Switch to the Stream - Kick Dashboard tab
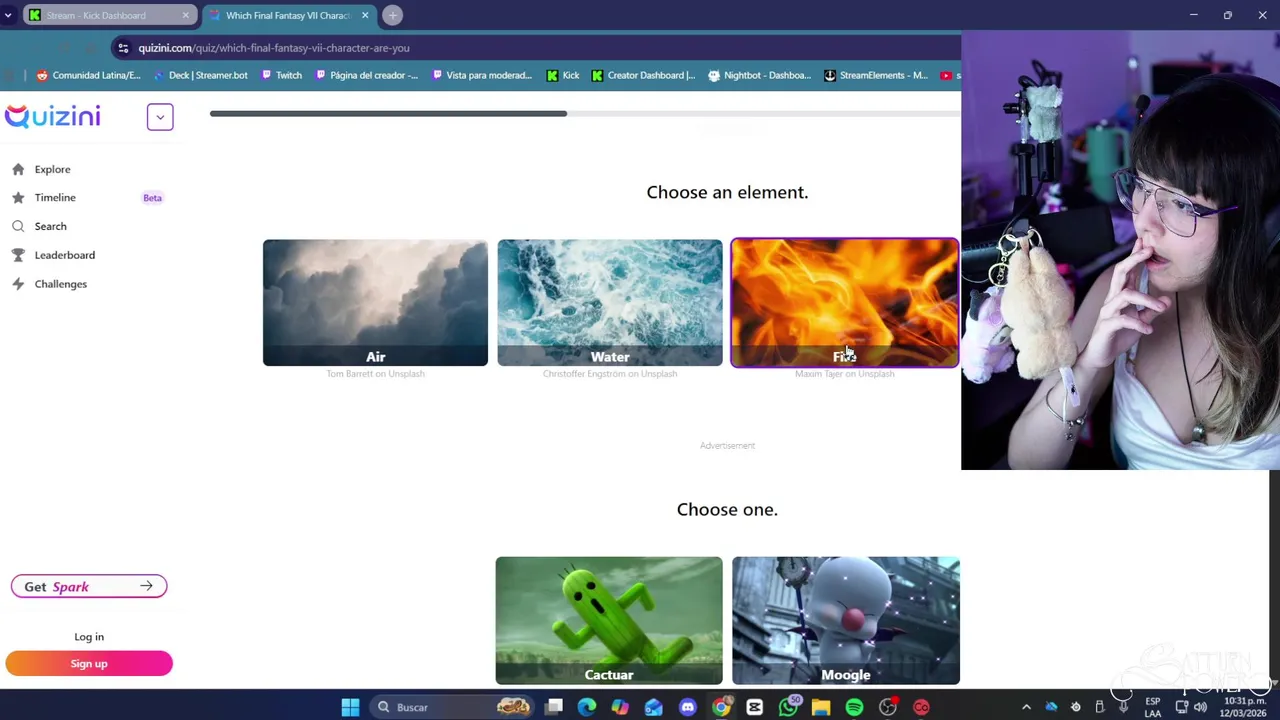Image resolution: width=1280 pixels, height=720 pixels. [x=108, y=15]
